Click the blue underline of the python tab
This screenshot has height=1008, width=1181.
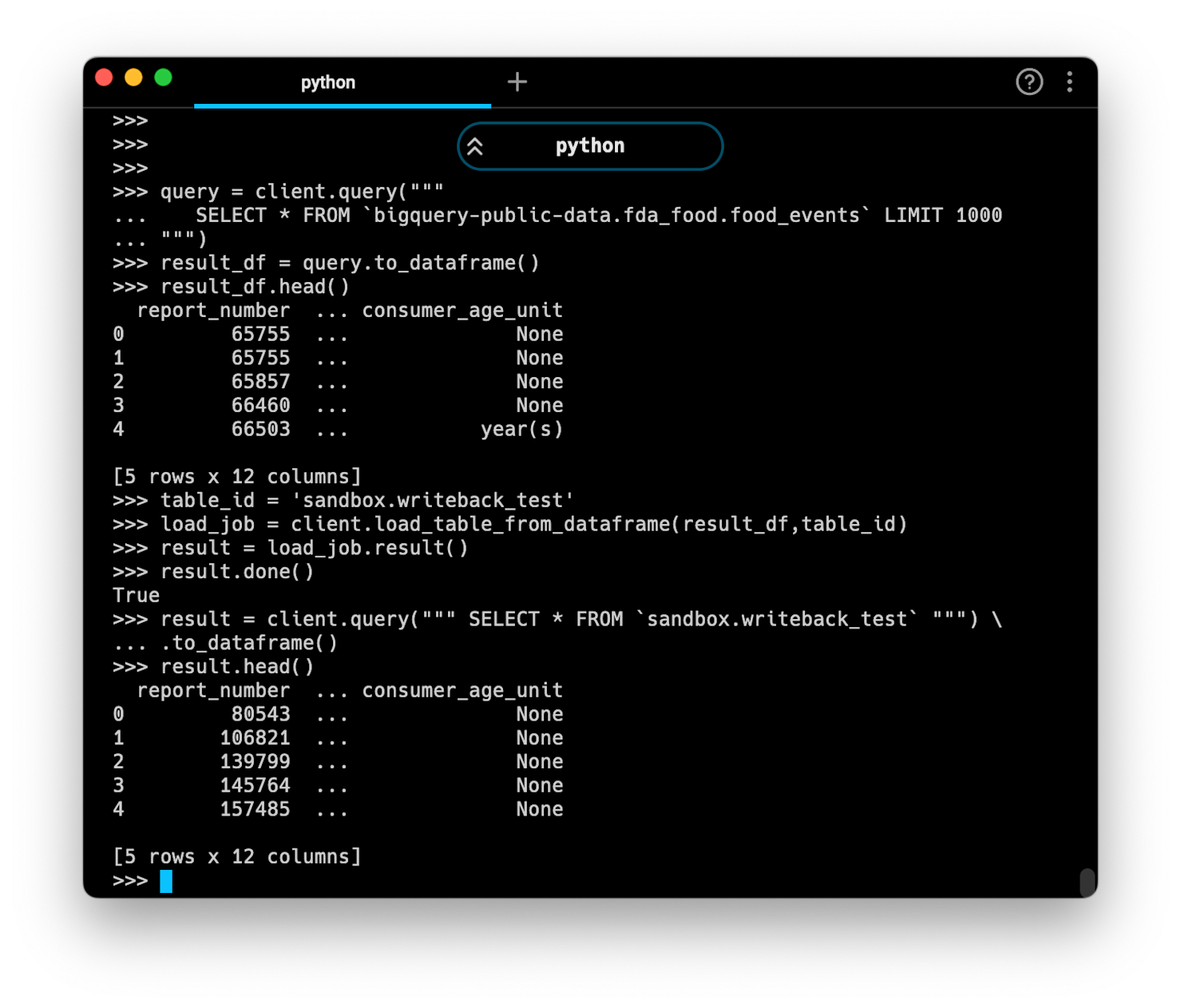tap(342, 104)
